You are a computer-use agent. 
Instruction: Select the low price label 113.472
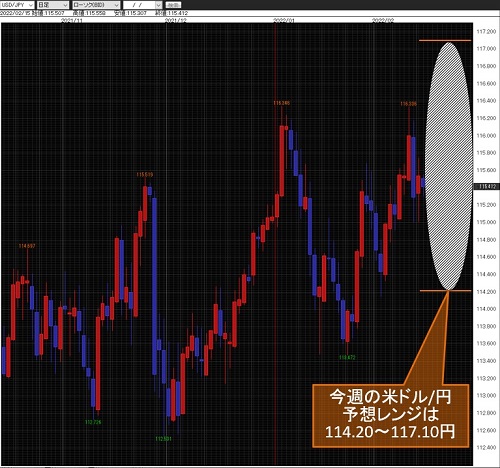pos(347,357)
